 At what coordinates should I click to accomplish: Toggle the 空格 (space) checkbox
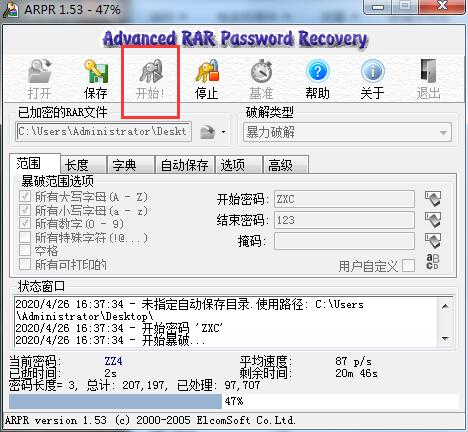click(25, 251)
